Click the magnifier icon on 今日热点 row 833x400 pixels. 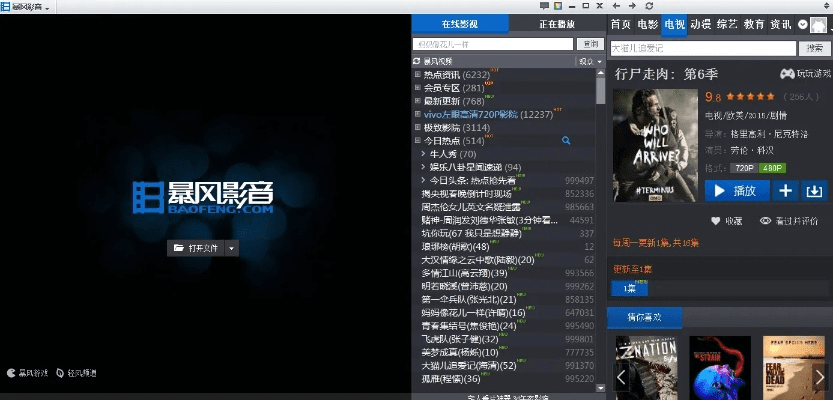[566, 141]
